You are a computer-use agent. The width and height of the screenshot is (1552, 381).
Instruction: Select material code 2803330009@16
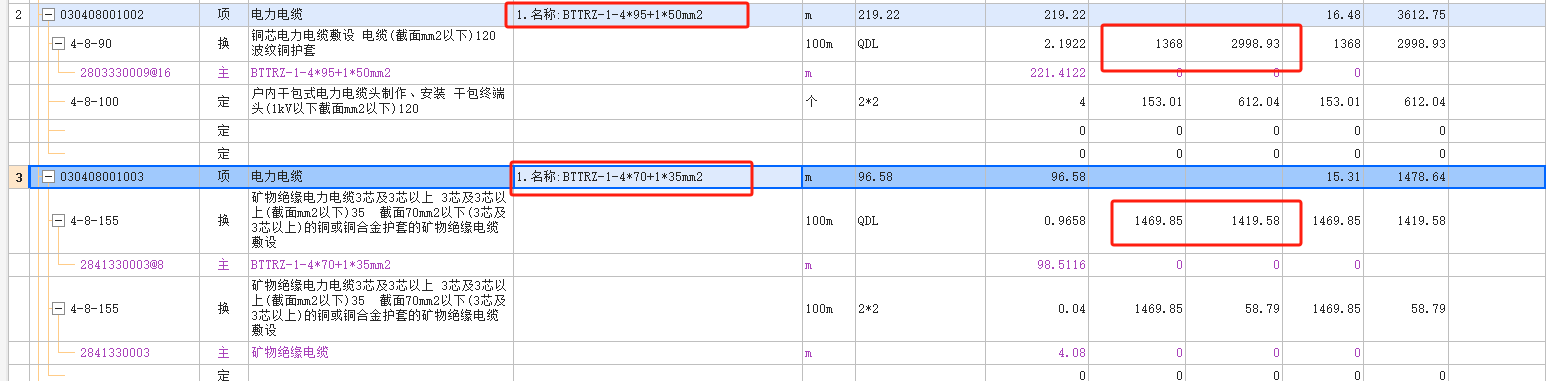pos(125,73)
